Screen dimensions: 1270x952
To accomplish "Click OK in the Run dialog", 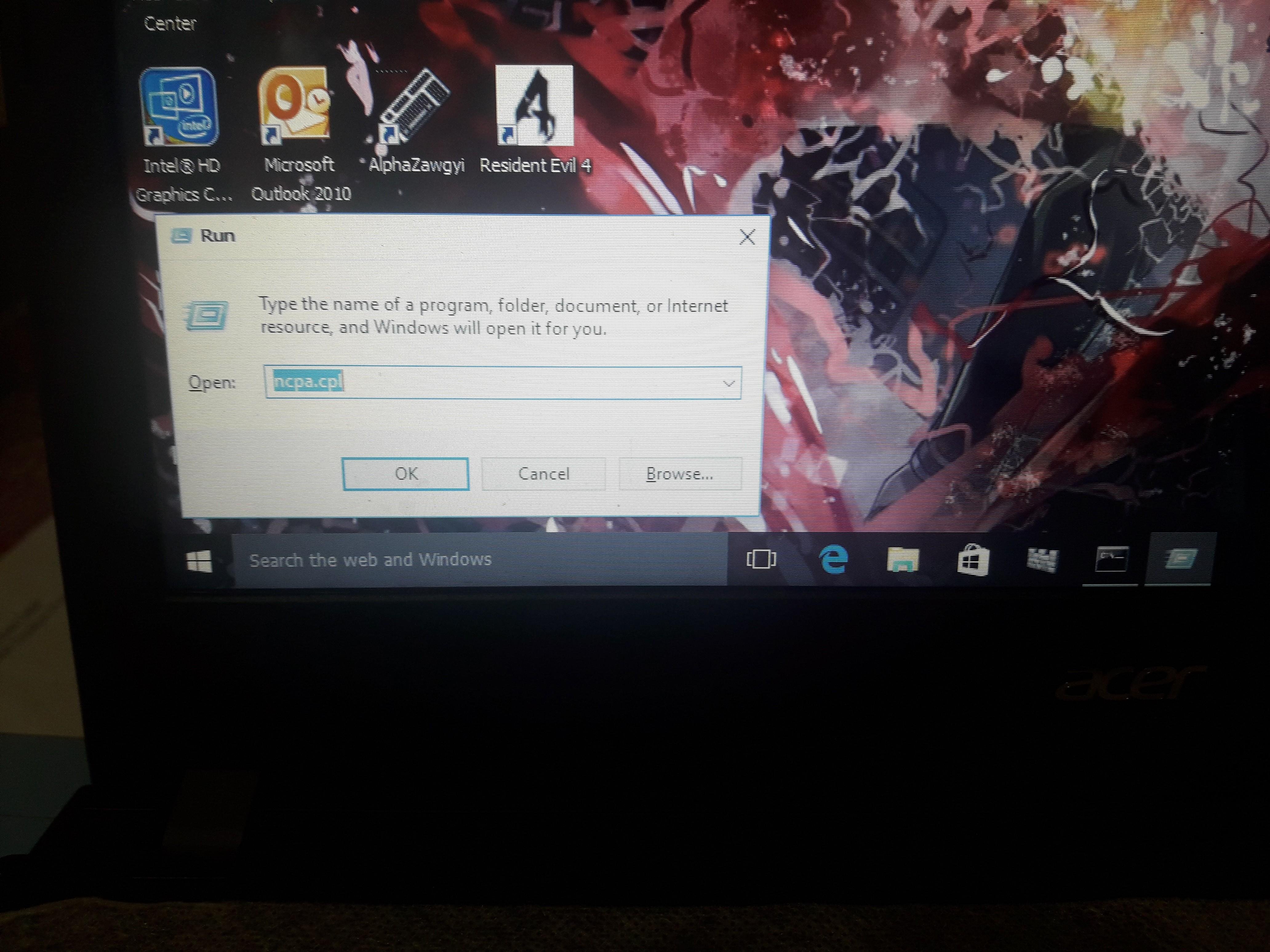I will (x=405, y=474).
